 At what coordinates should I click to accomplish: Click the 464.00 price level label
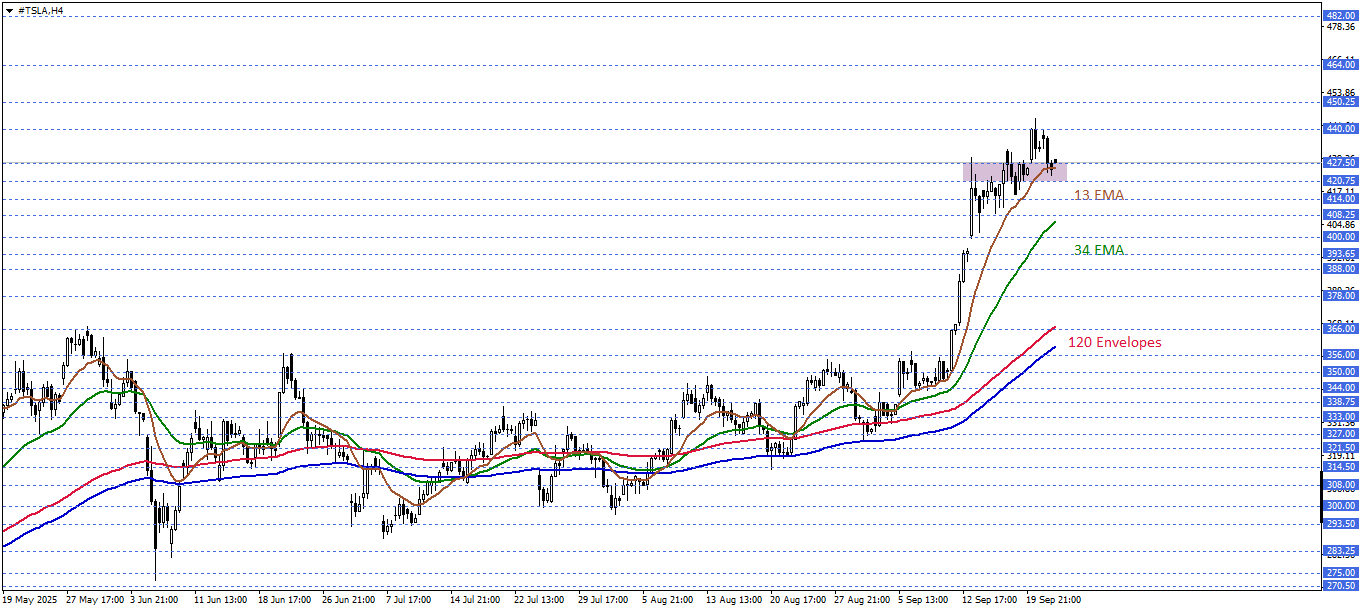point(1339,64)
